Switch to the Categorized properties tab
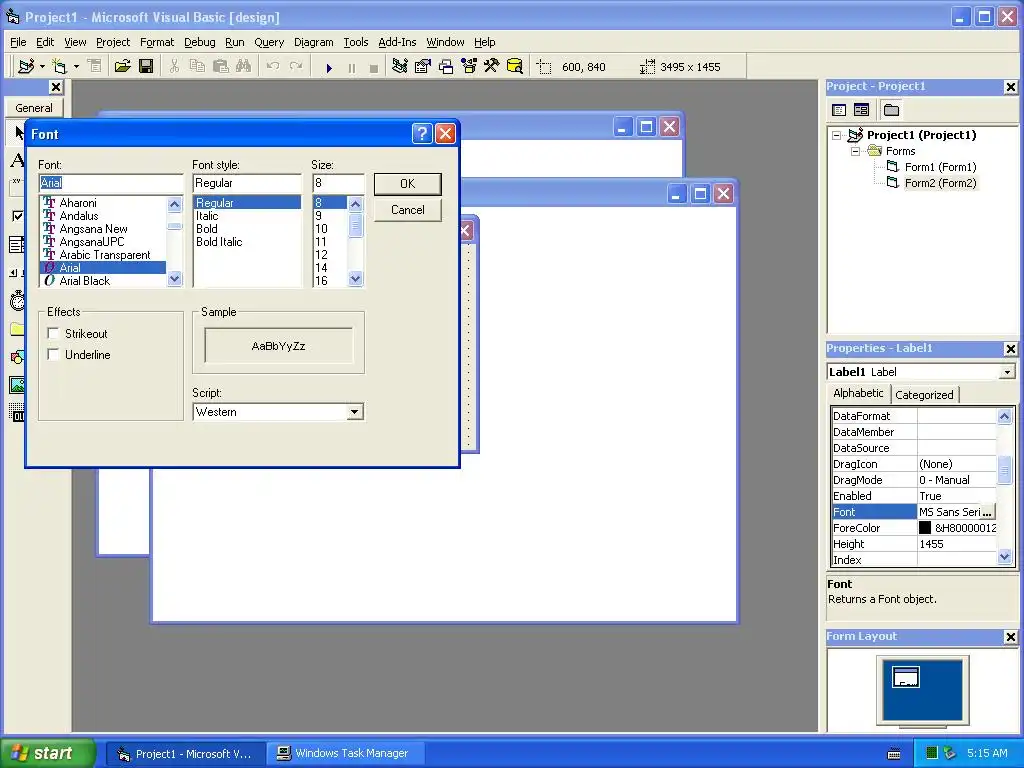The width and height of the screenshot is (1024, 768). [924, 394]
